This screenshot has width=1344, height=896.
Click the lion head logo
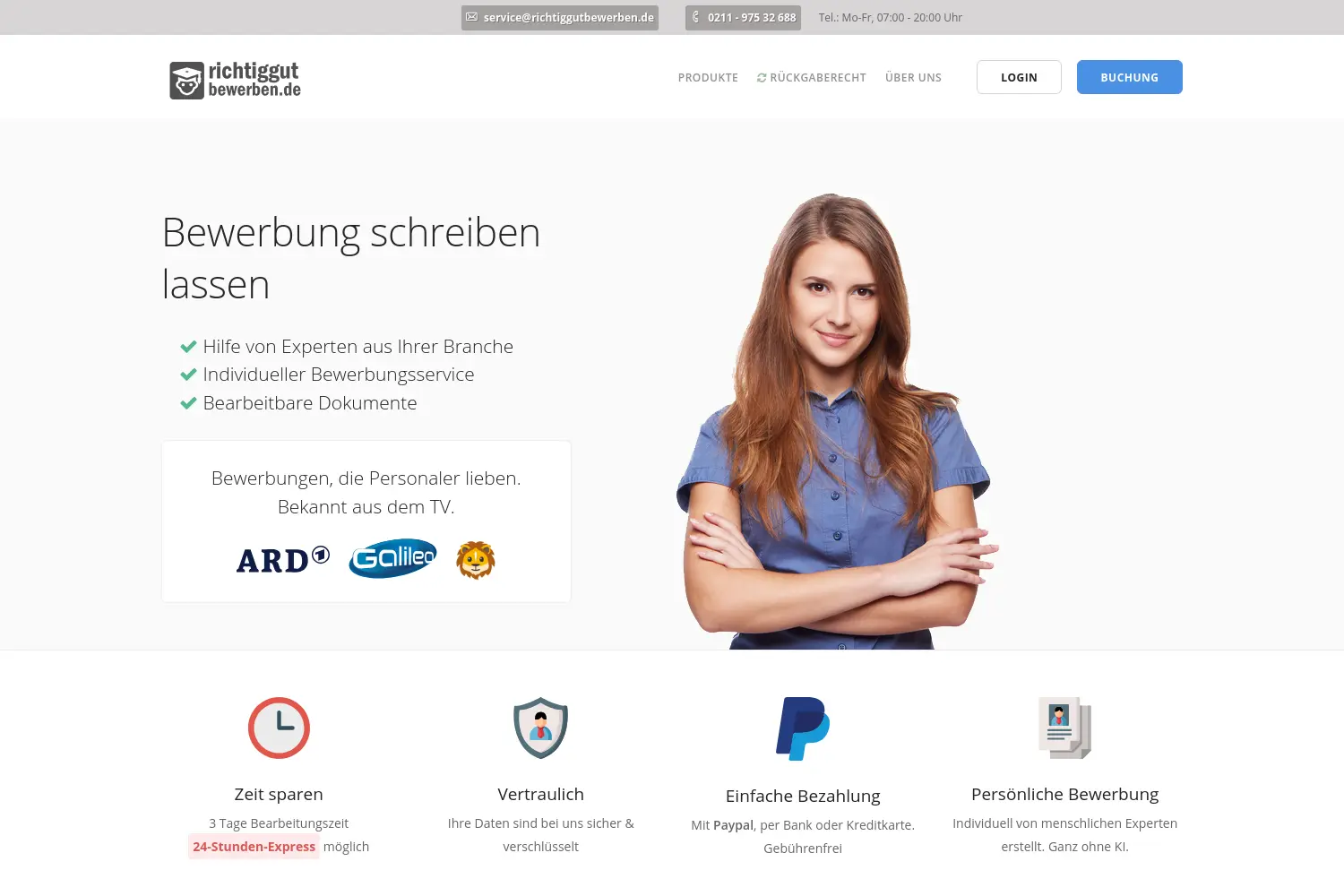[476, 560]
